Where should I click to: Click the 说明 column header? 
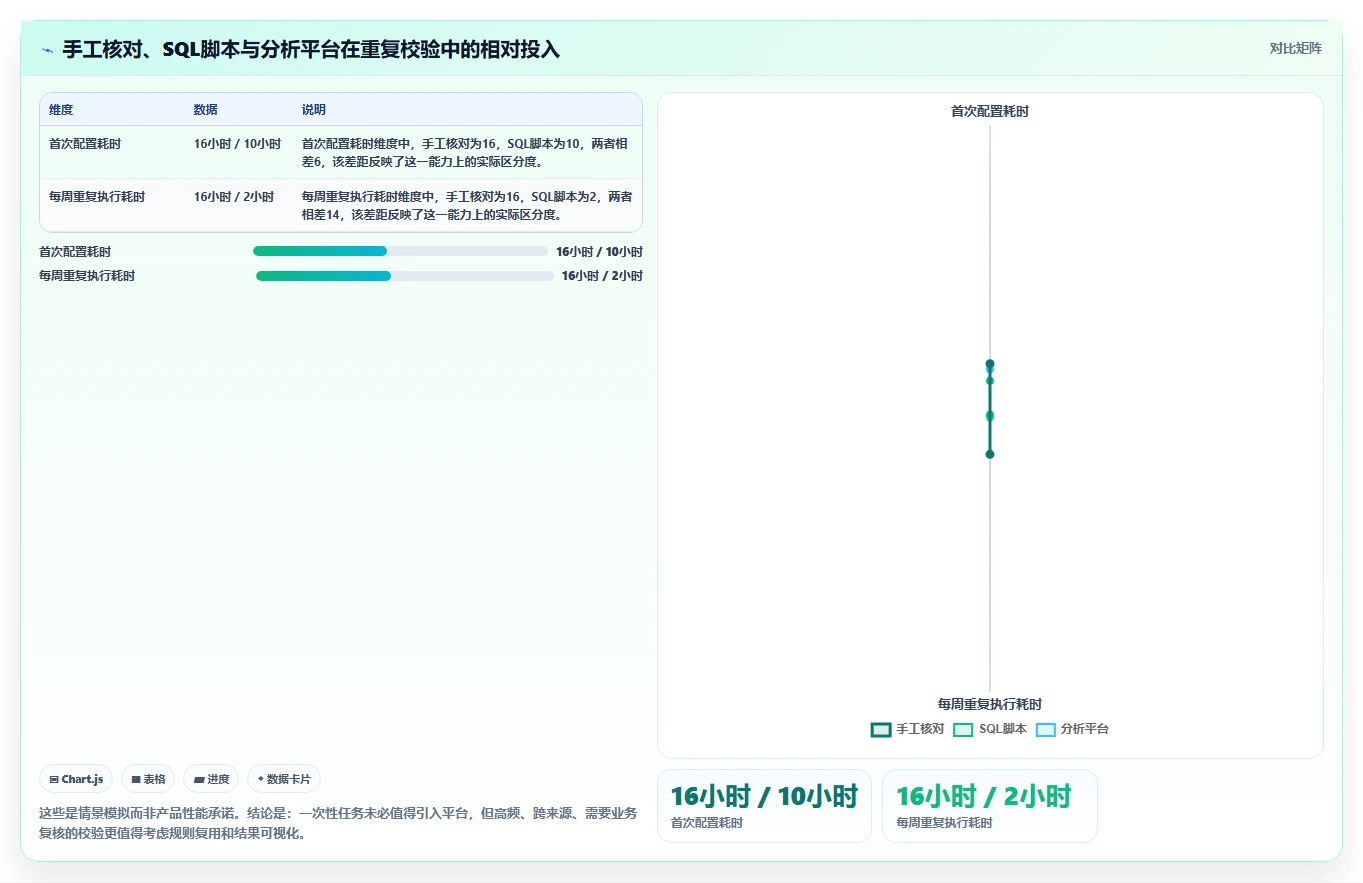[x=313, y=110]
